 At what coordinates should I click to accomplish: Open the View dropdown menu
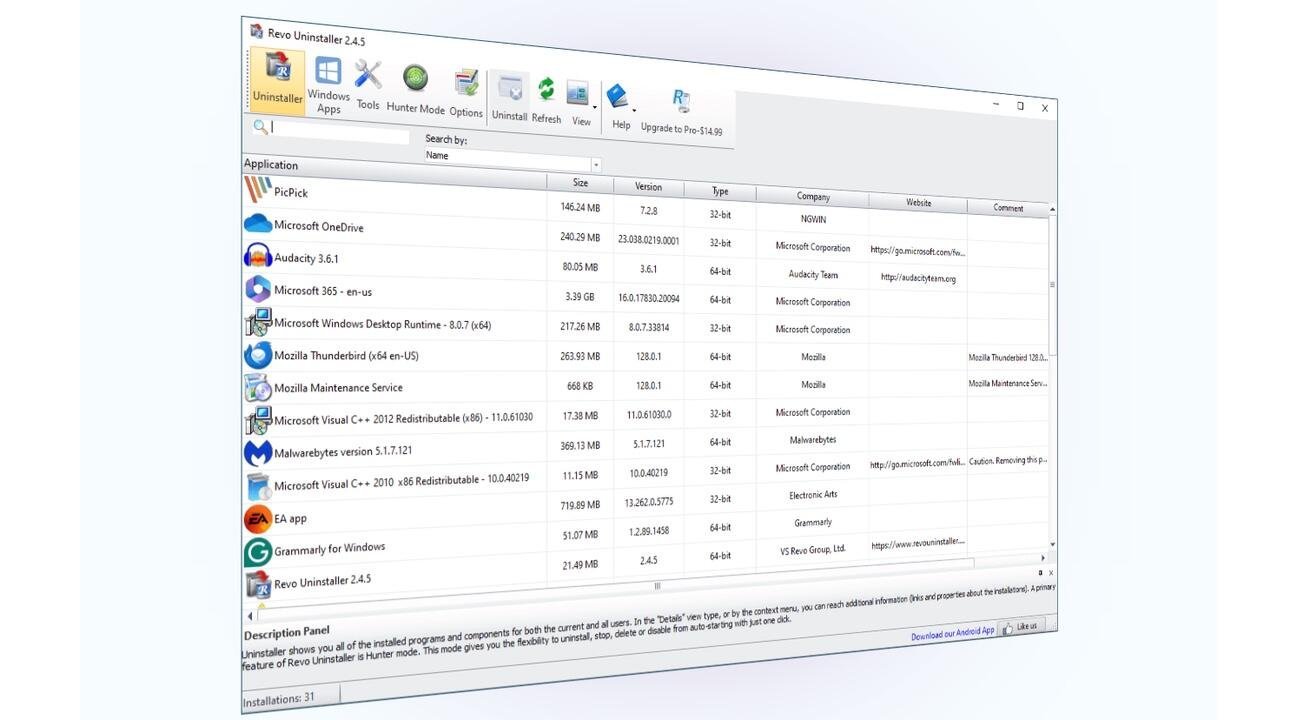pos(595,106)
